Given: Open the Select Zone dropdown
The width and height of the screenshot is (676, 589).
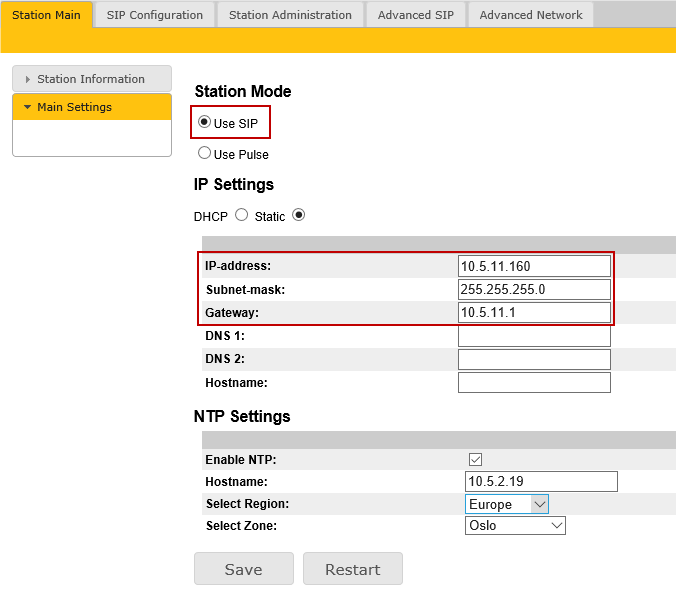Looking at the screenshot, I should click(515, 525).
